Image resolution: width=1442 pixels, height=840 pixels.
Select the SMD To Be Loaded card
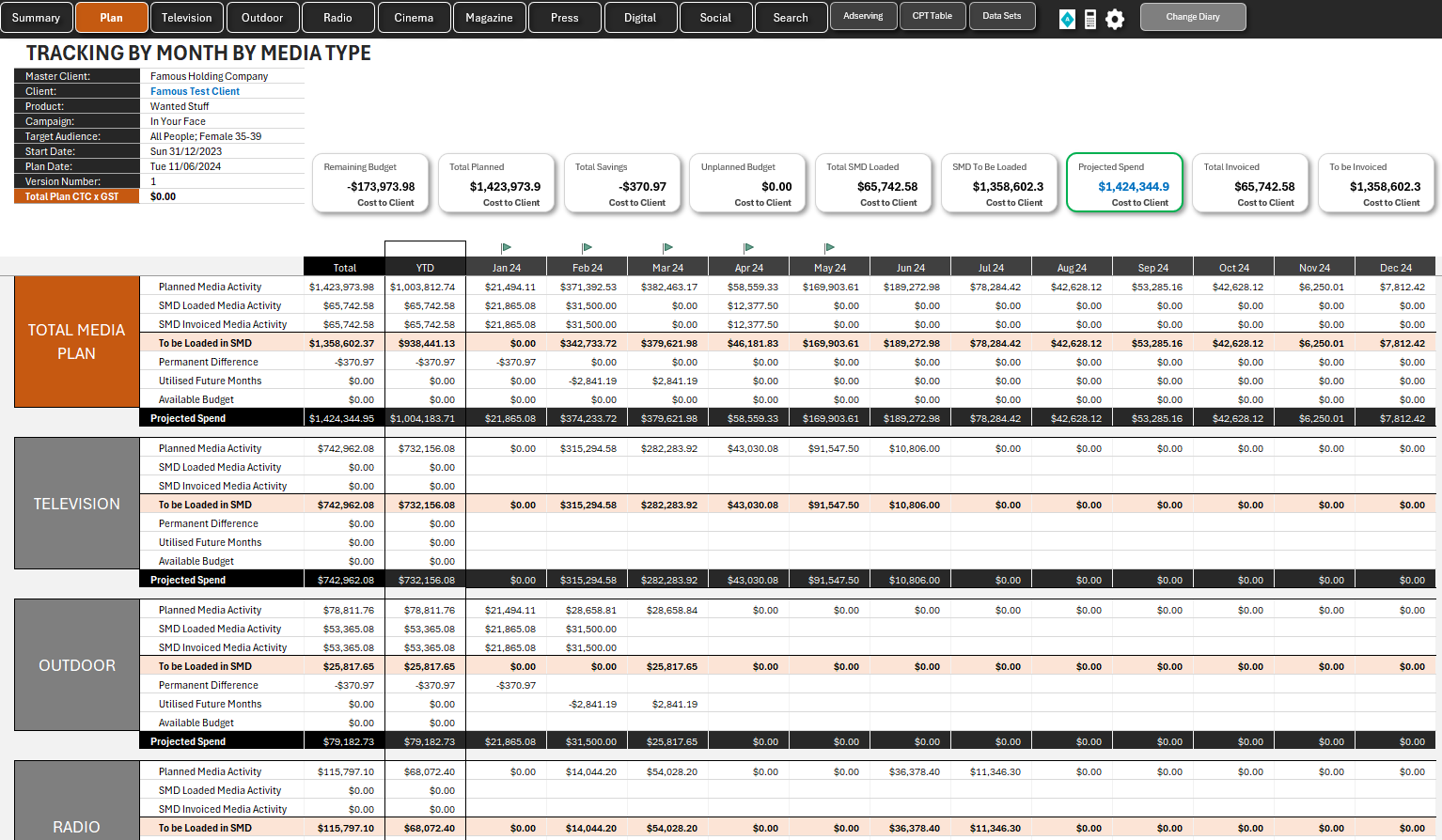click(999, 183)
